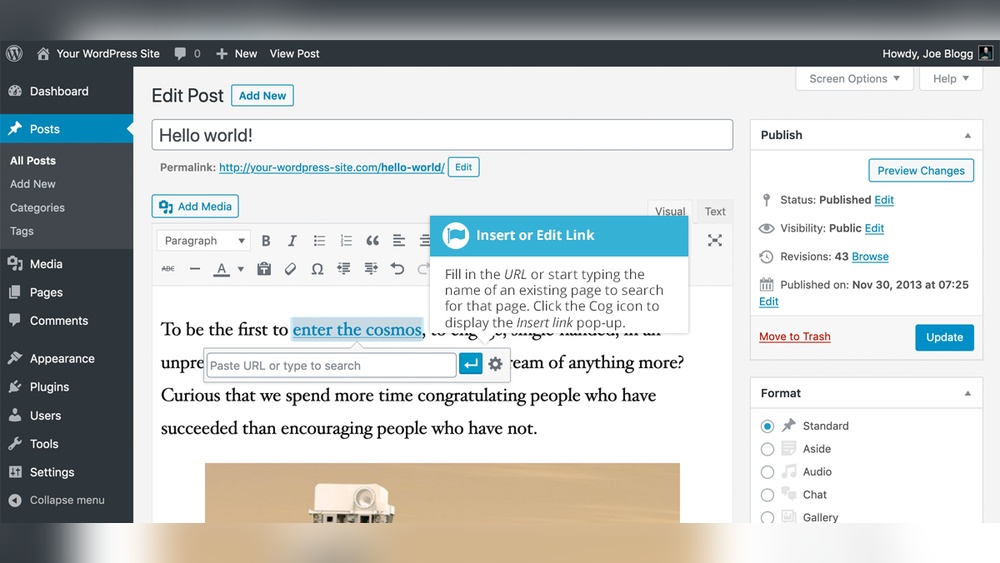The image size is (1000, 563).
Task: Select All Posts submenu item
Action: (x=33, y=161)
